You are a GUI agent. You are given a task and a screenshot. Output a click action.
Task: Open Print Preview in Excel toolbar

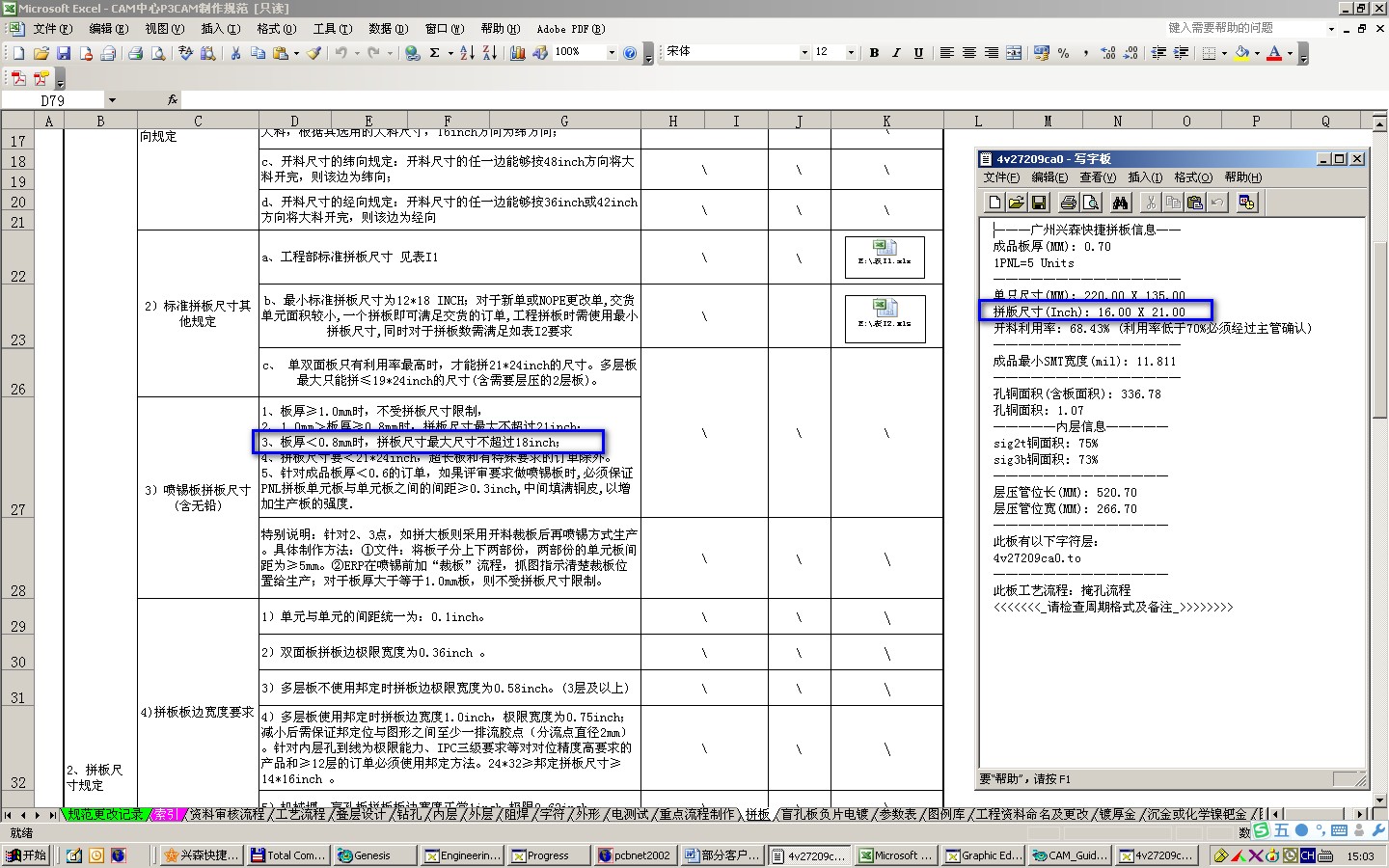click(158, 53)
